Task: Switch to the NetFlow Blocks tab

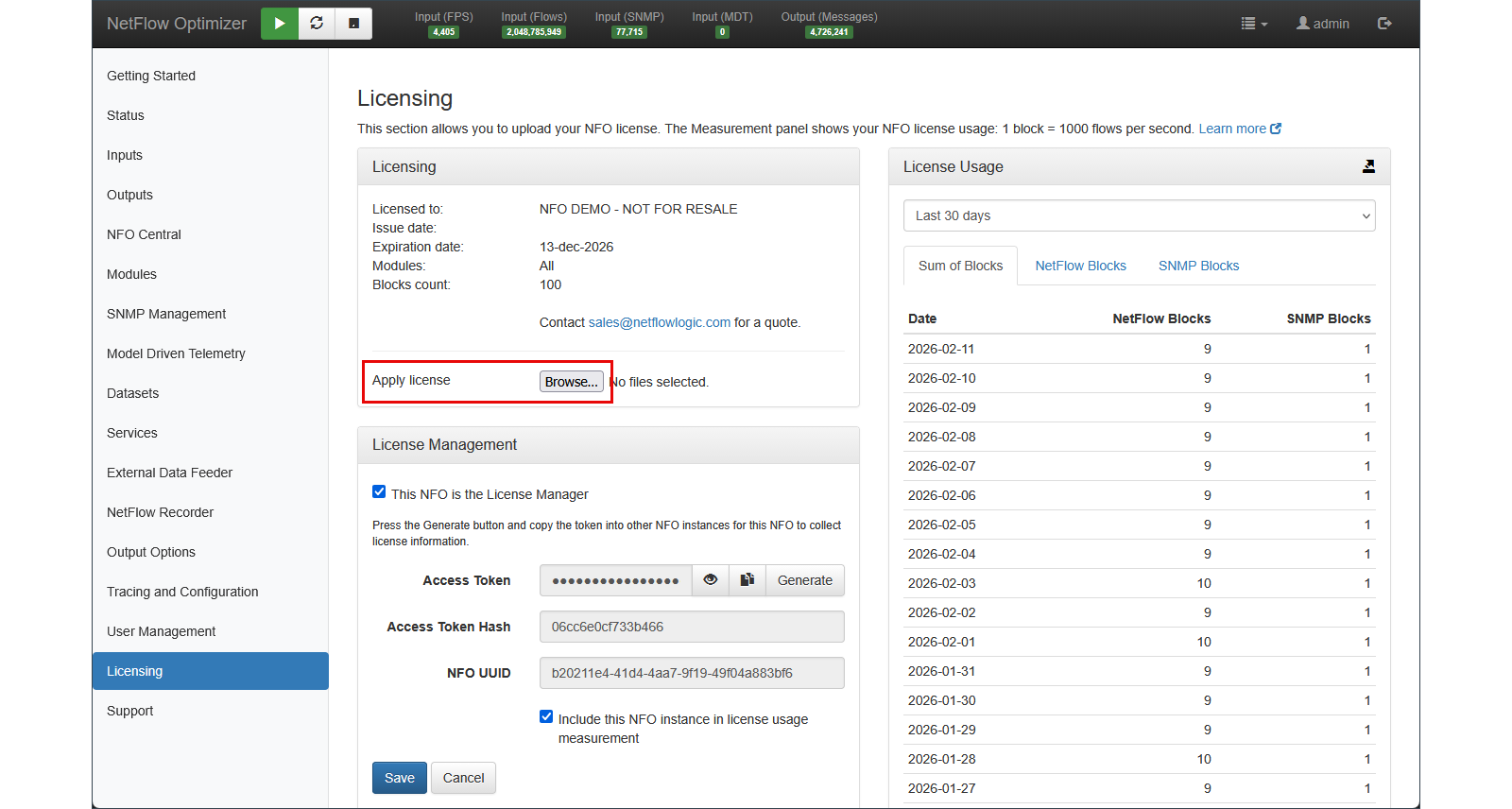Action: [1080, 266]
